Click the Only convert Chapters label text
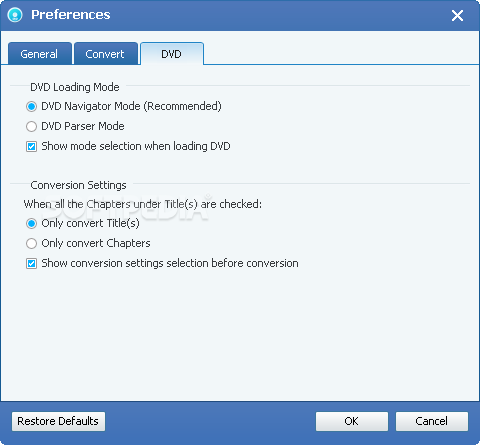This screenshot has height=445, width=480. coord(96,243)
